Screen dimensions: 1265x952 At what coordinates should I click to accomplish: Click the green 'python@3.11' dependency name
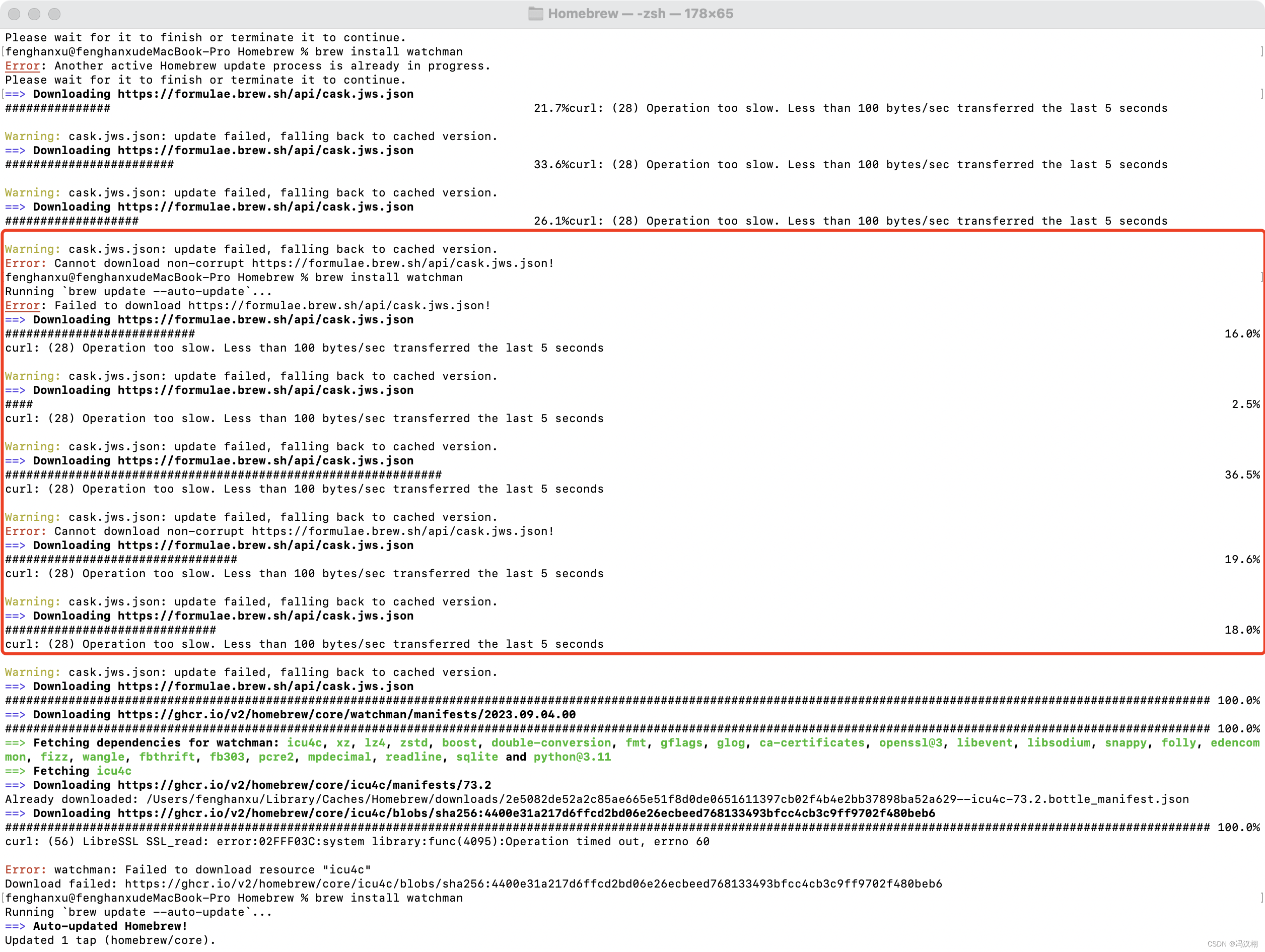[x=572, y=757]
